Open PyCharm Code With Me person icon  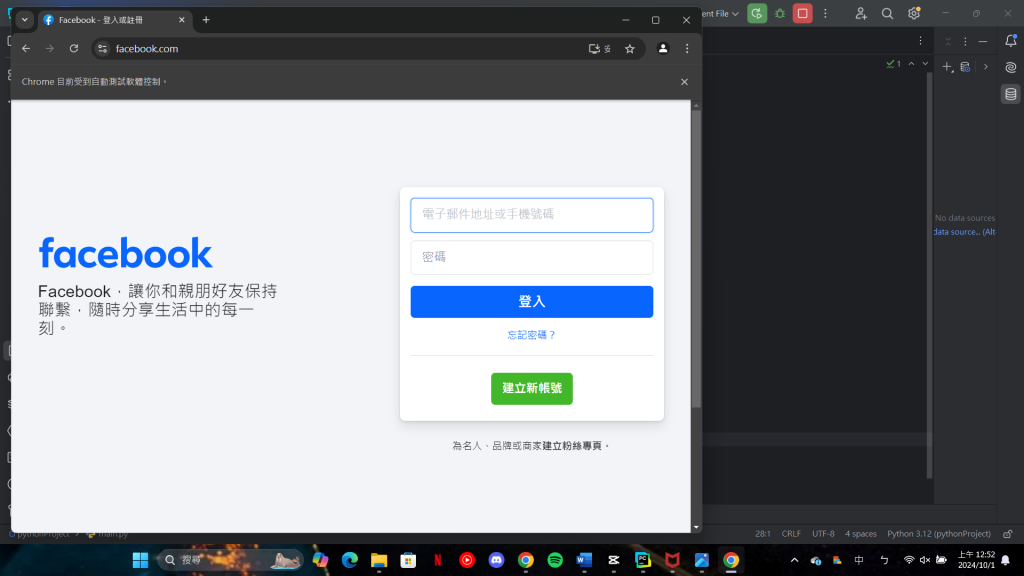(x=861, y=13)
